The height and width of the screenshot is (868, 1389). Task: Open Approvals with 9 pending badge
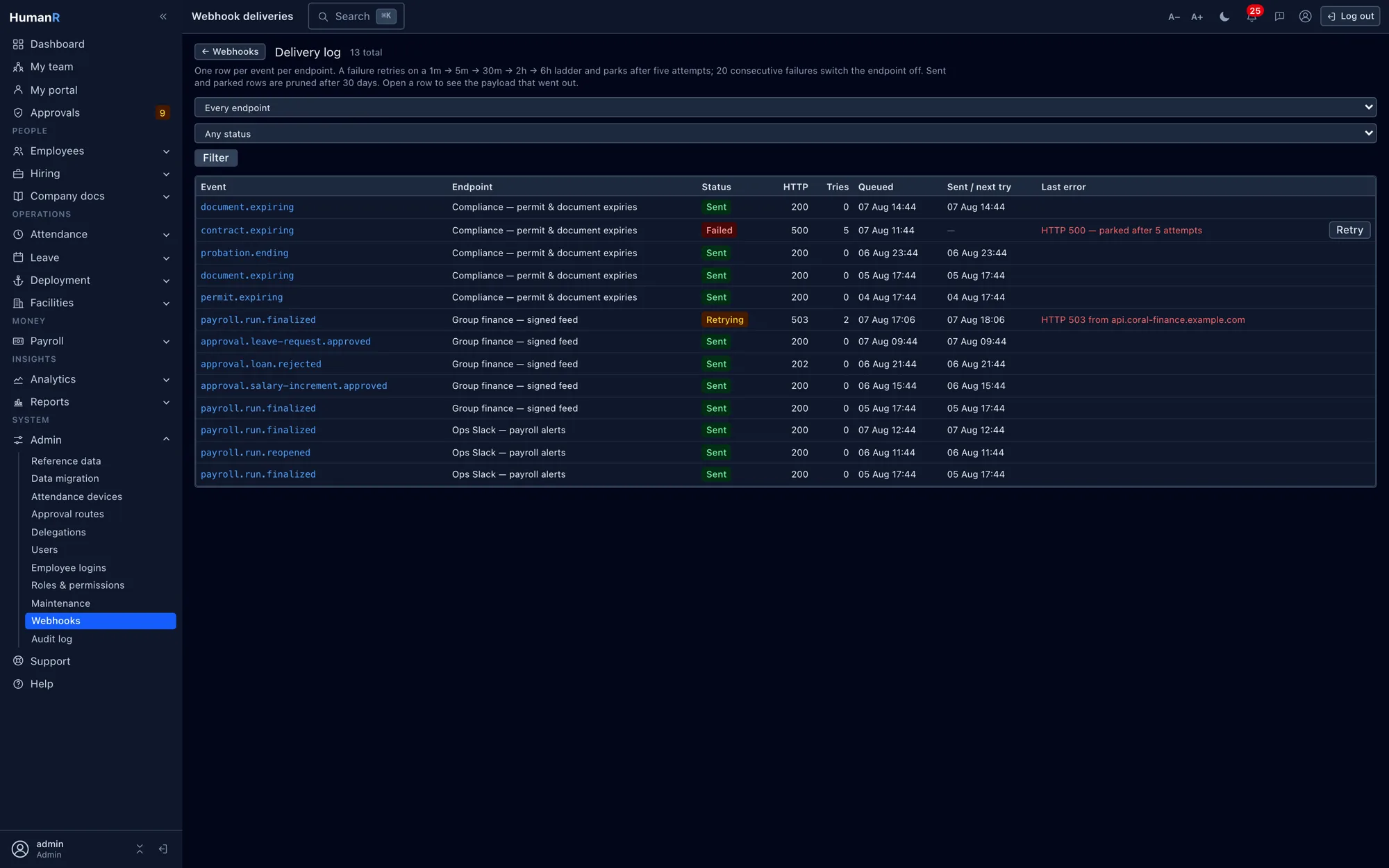(x=91, y=112)
